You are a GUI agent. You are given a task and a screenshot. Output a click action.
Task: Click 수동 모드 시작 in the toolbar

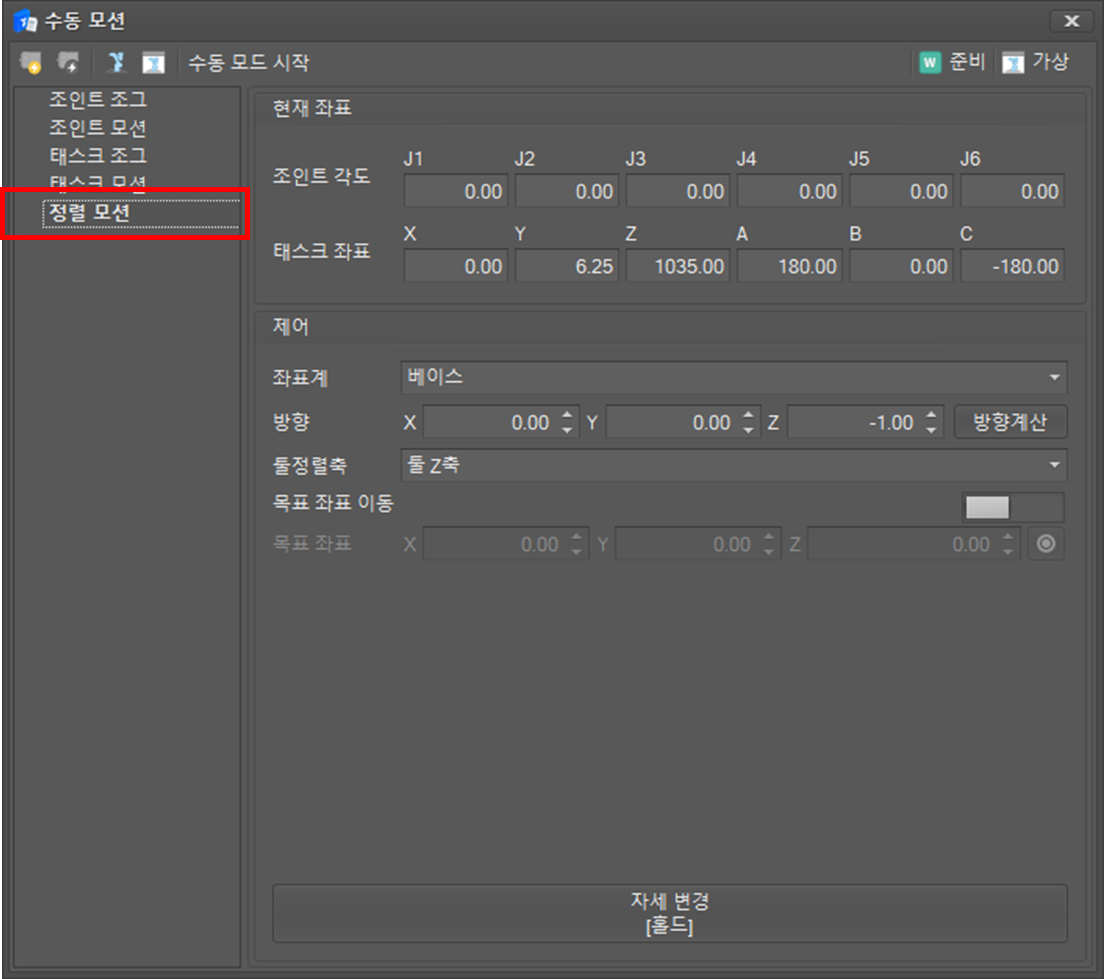click(x=249, y=63)
